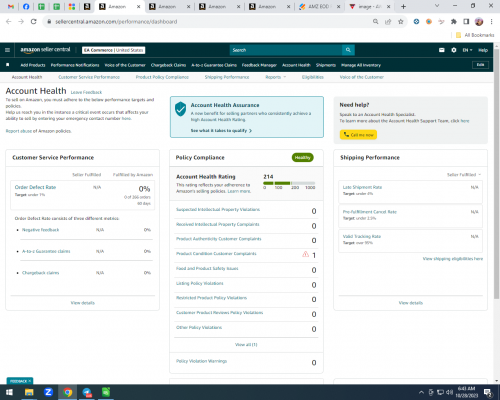
Task: Expand the Reports dropdown in the sub navigation
Action: tap(276, 77)
